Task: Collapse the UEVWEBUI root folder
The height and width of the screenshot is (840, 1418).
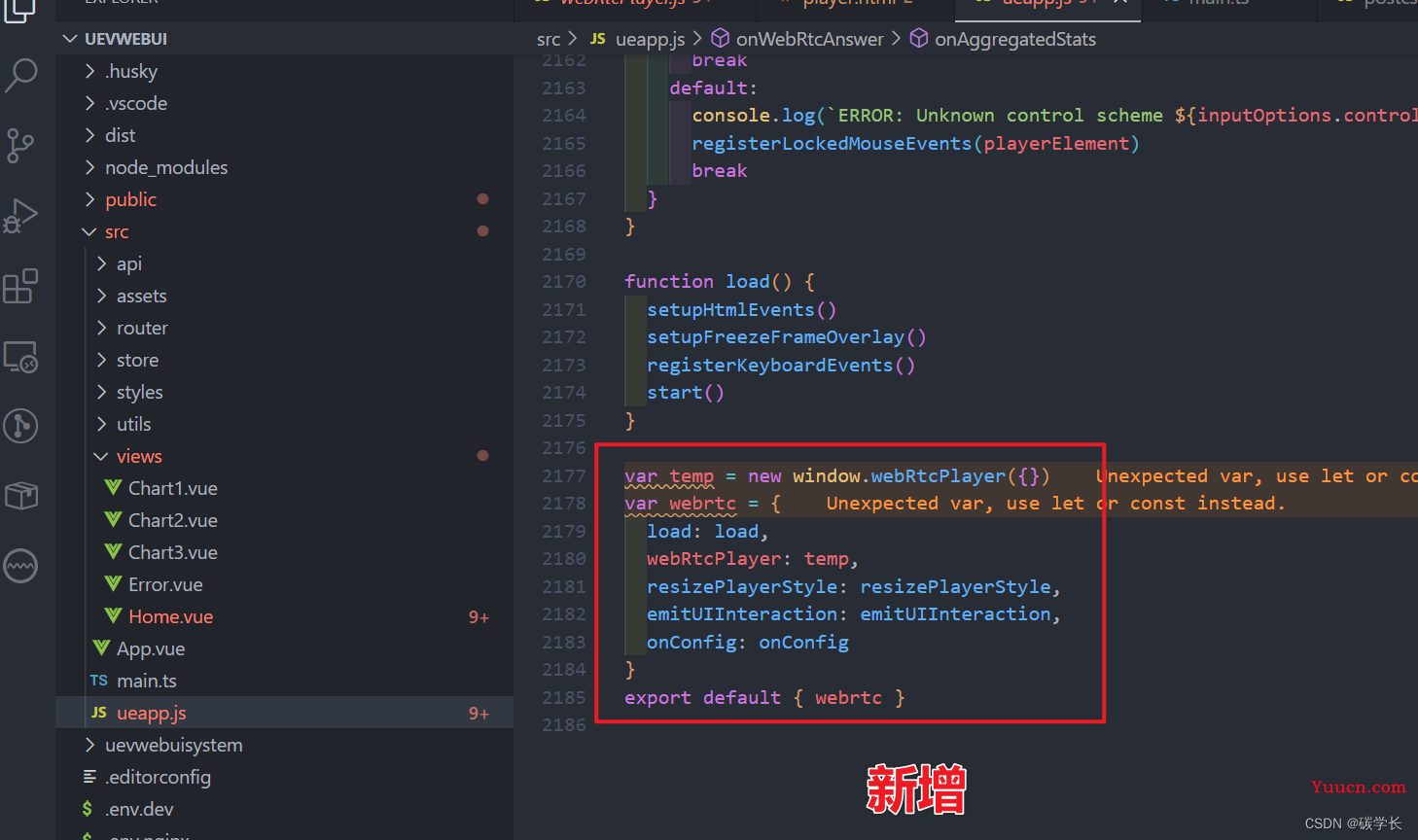Action: [70, 39]
